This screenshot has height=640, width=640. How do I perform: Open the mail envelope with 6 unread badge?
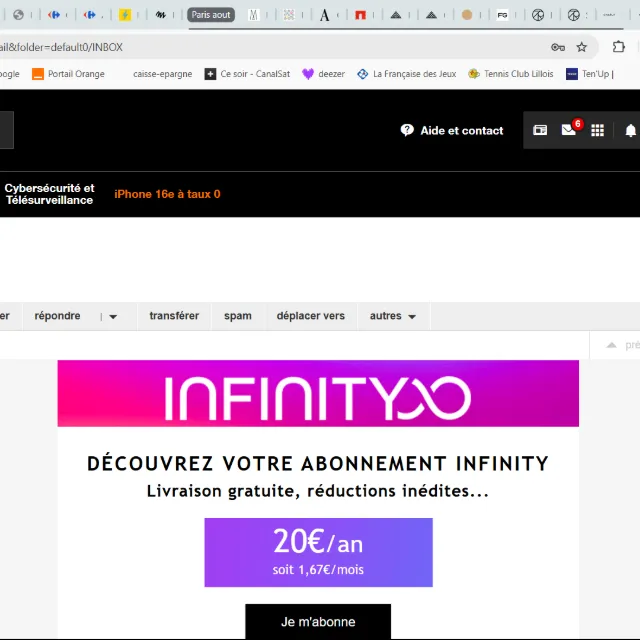[x=569, y=130]
